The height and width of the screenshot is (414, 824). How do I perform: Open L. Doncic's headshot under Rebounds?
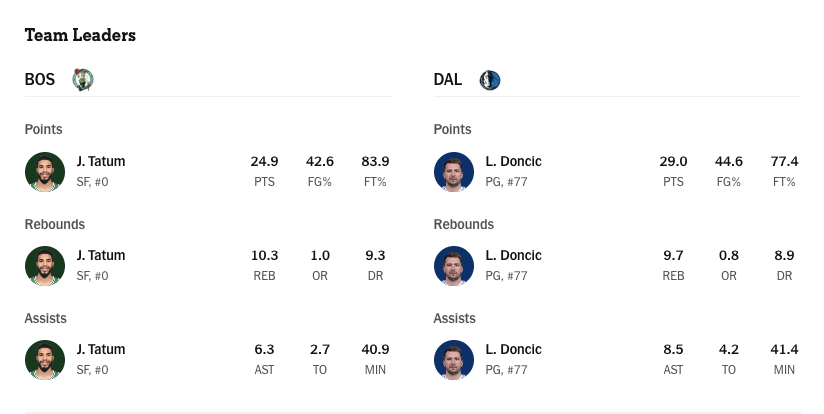click(454, 266)
